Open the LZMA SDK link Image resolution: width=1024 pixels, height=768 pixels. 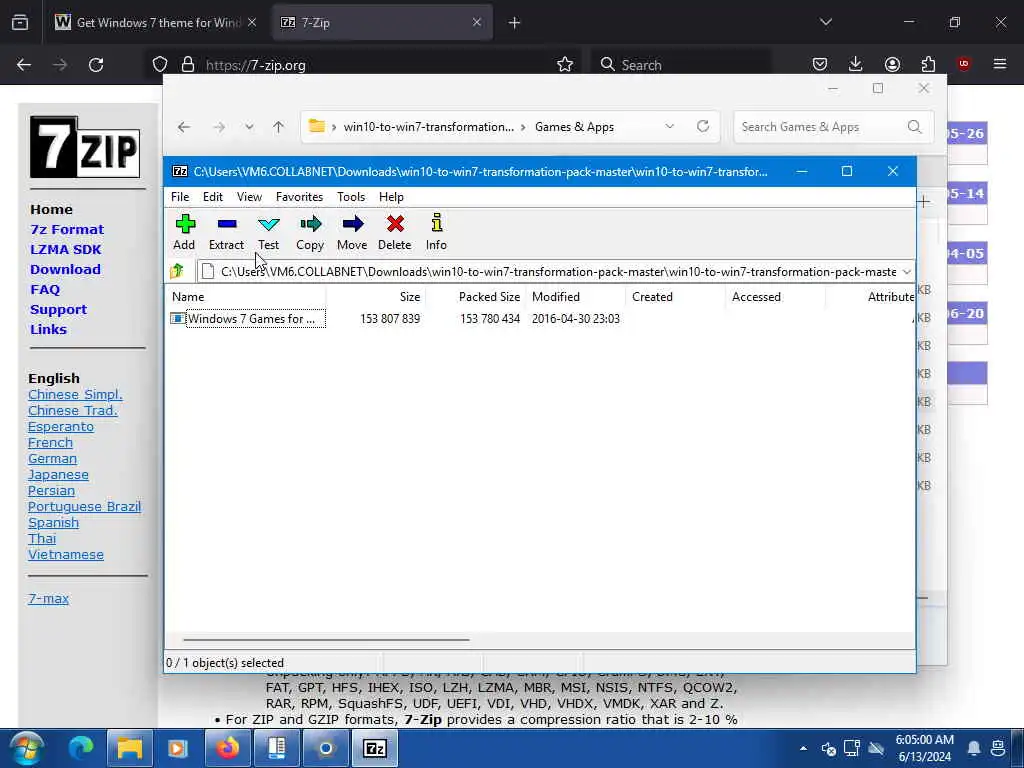click(x=65, y=249)
